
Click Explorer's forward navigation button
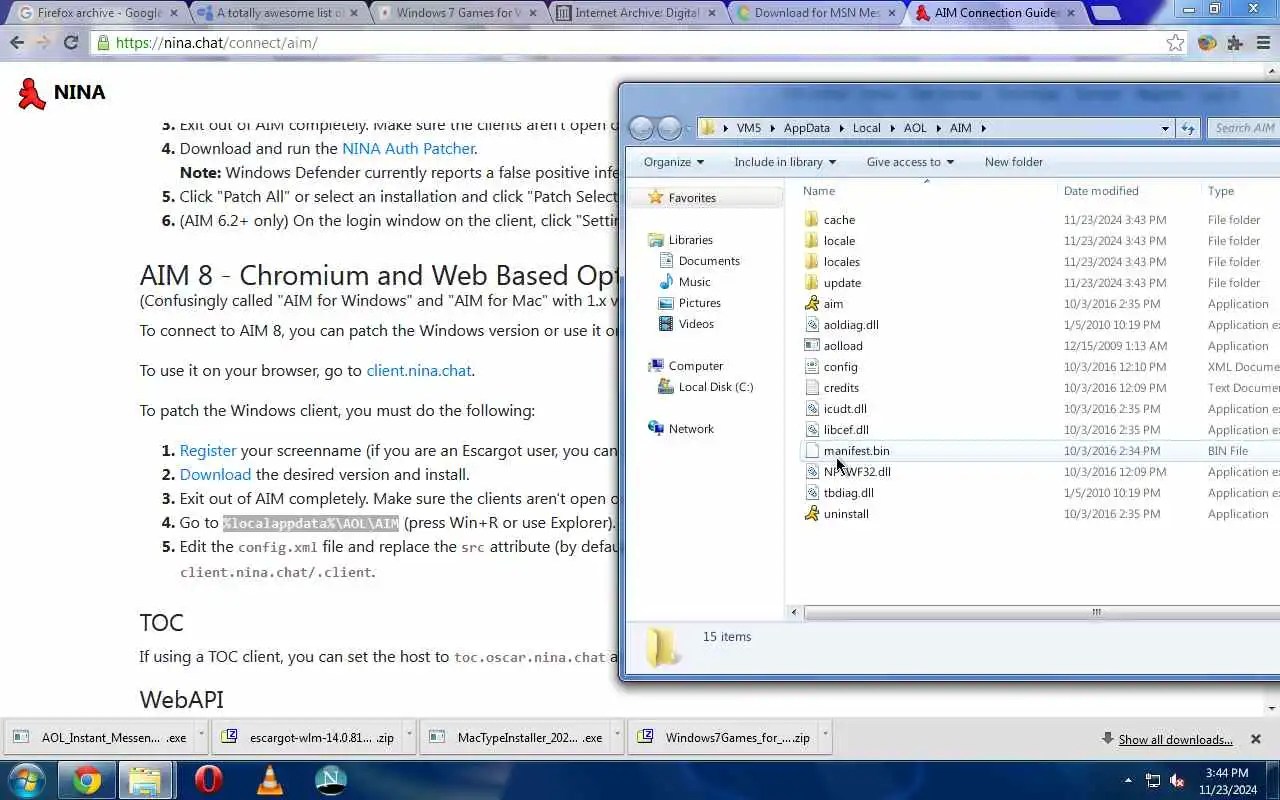tap(669, 128)
